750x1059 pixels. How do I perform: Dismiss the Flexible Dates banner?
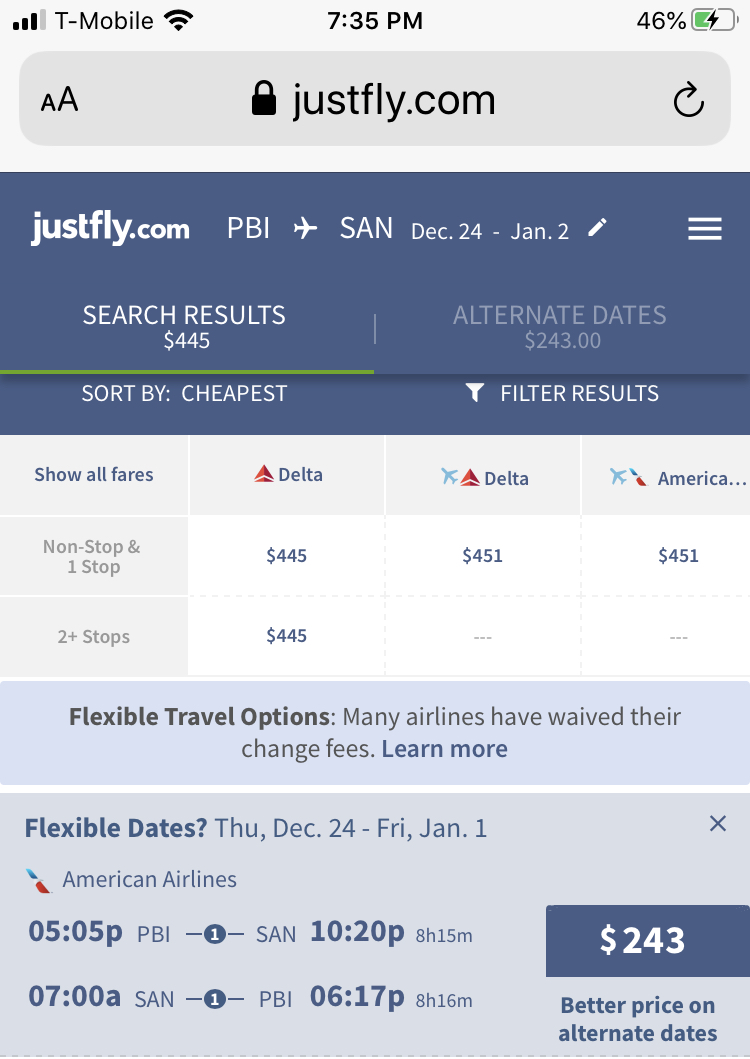pyautogui.click(x=717, y=823)
